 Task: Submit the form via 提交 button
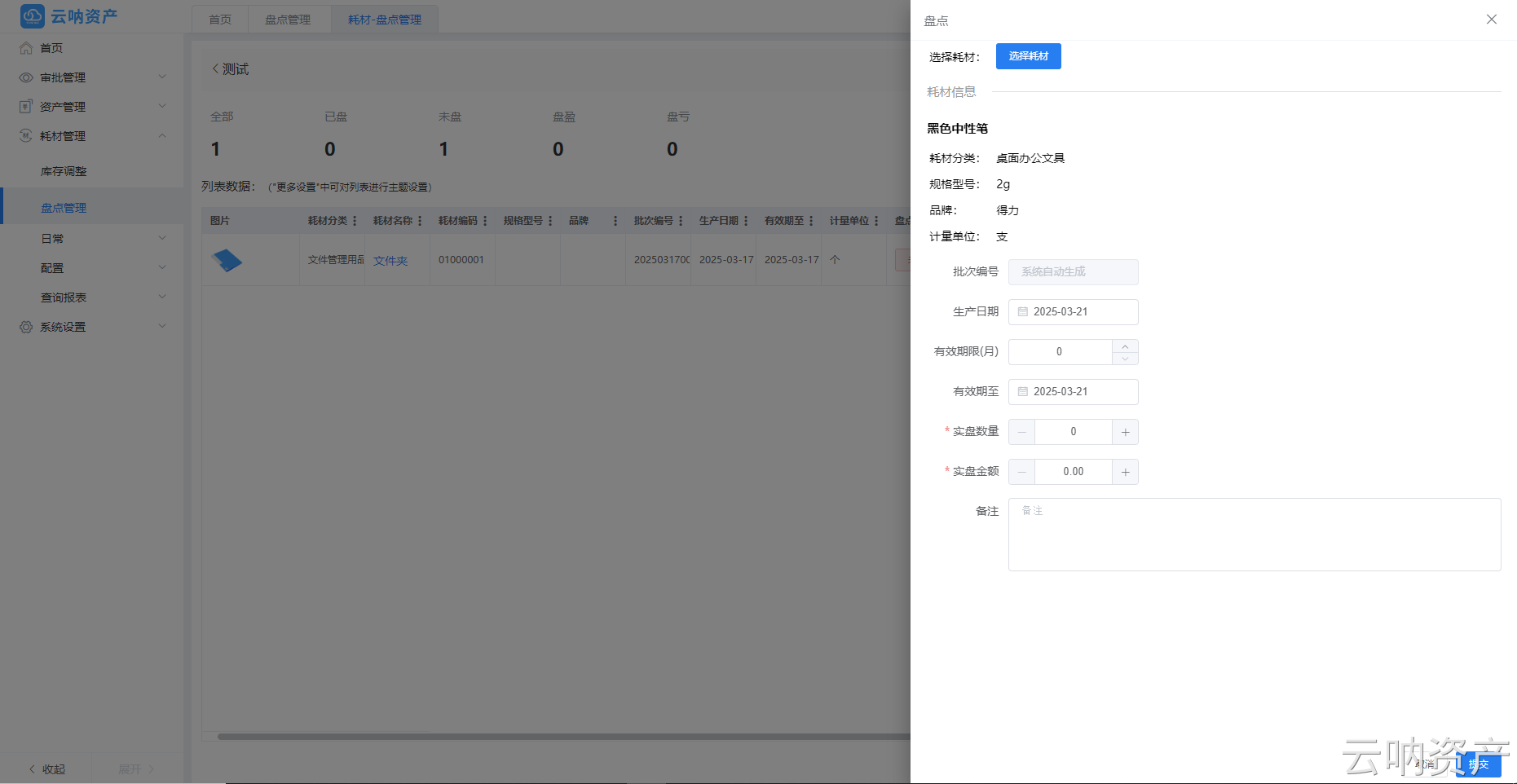[1479, 765]
